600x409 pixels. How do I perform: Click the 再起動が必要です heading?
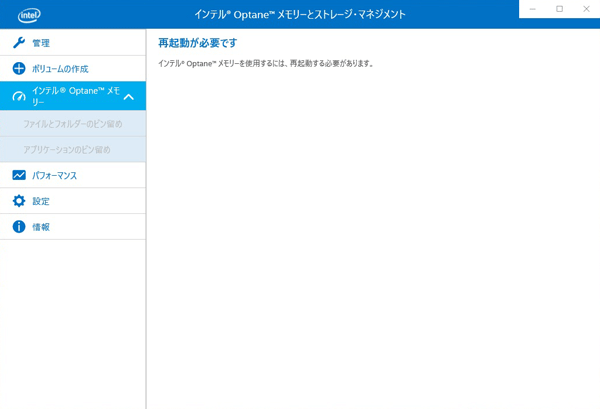pyautogui.click(x=198, y=43)
